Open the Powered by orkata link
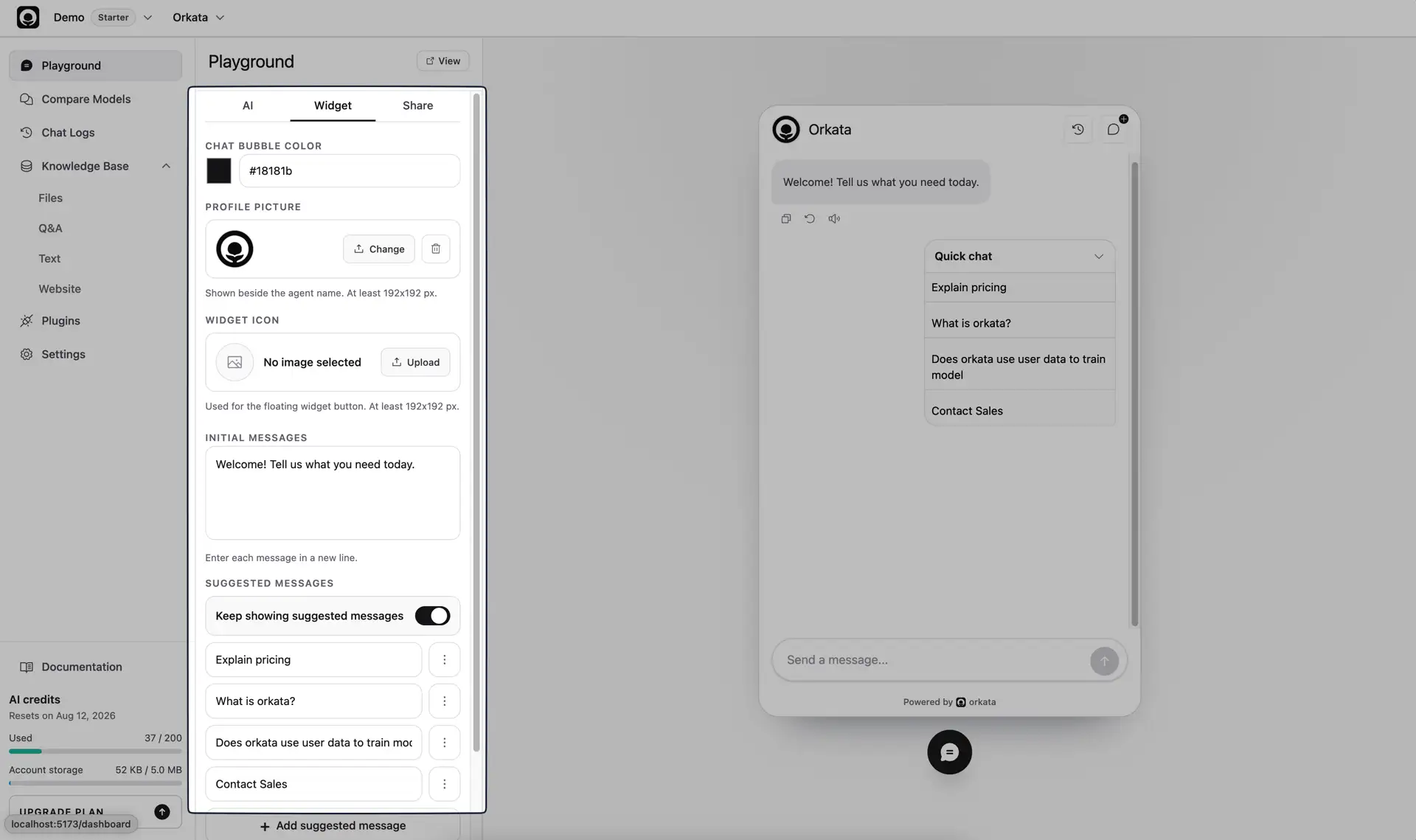 click(949, 702)
